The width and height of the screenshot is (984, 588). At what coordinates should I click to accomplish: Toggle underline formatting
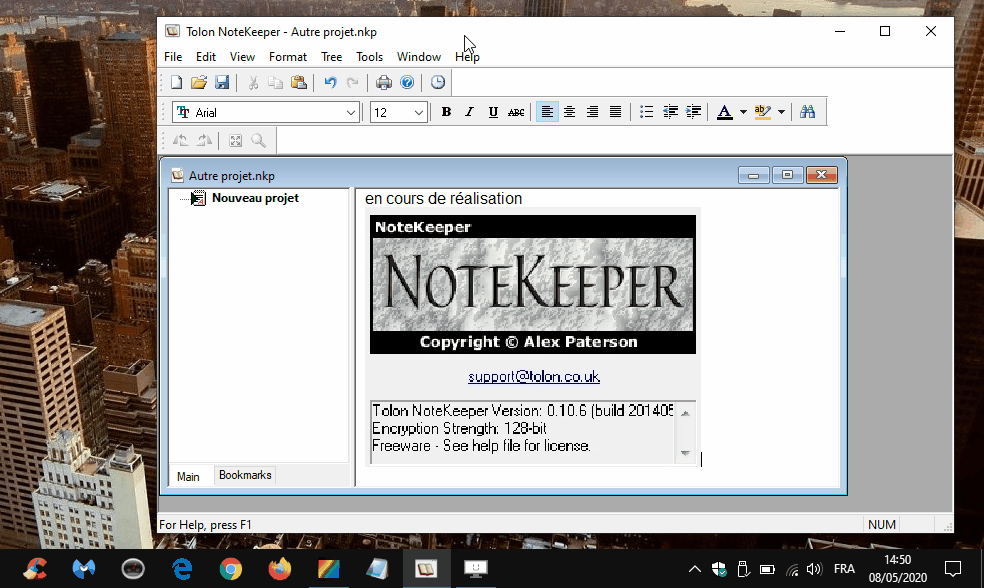tap(493, 112)
